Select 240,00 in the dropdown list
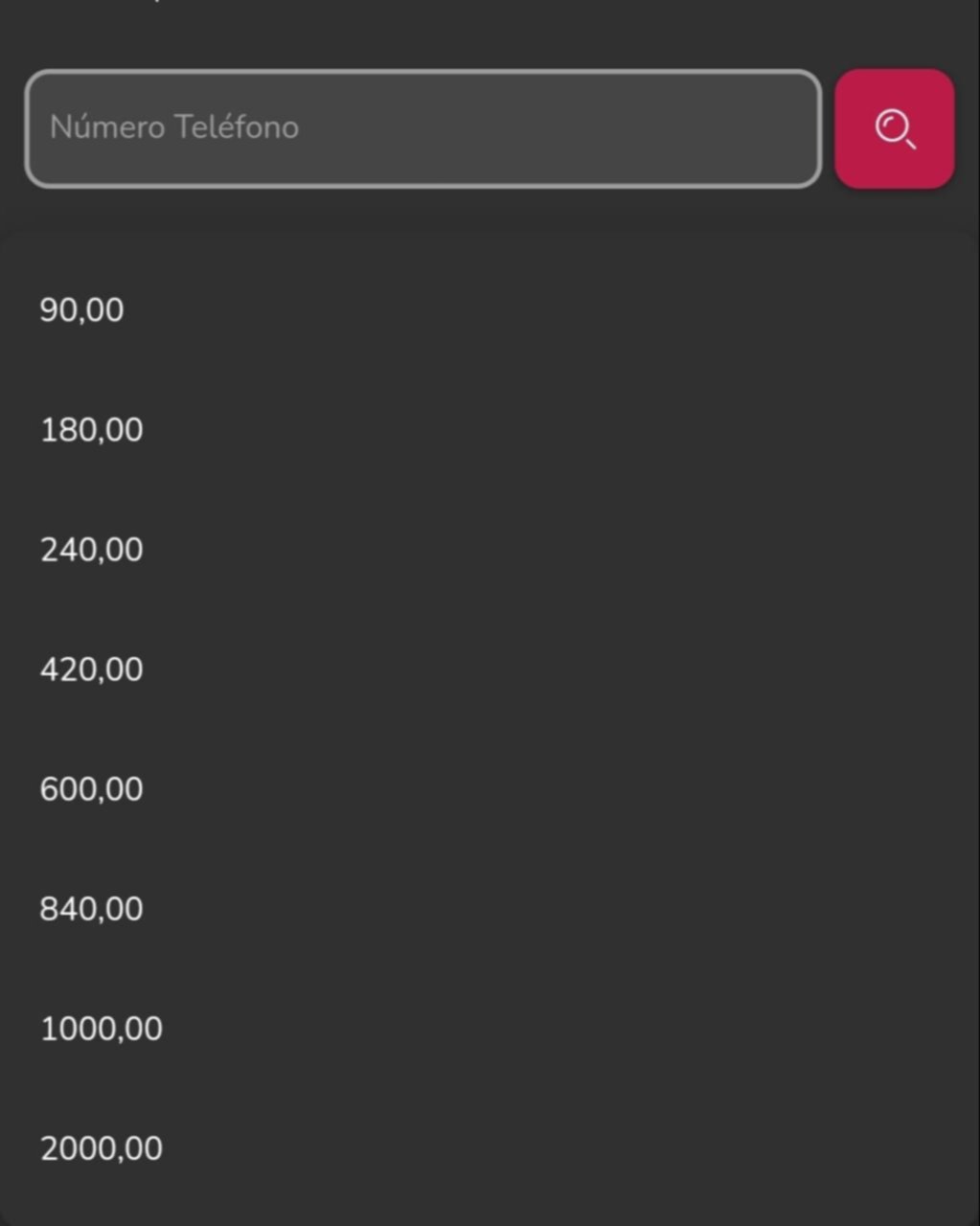This screenshot has width=980, height=1226. pyautogui.click(x=490, y=550)
